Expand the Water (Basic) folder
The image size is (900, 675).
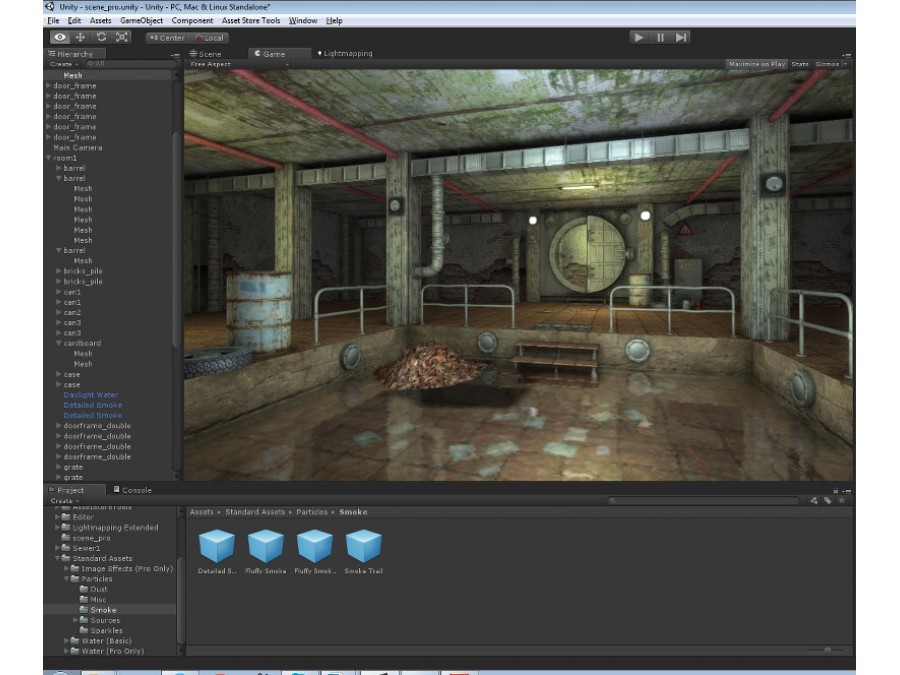click(67, 641)
